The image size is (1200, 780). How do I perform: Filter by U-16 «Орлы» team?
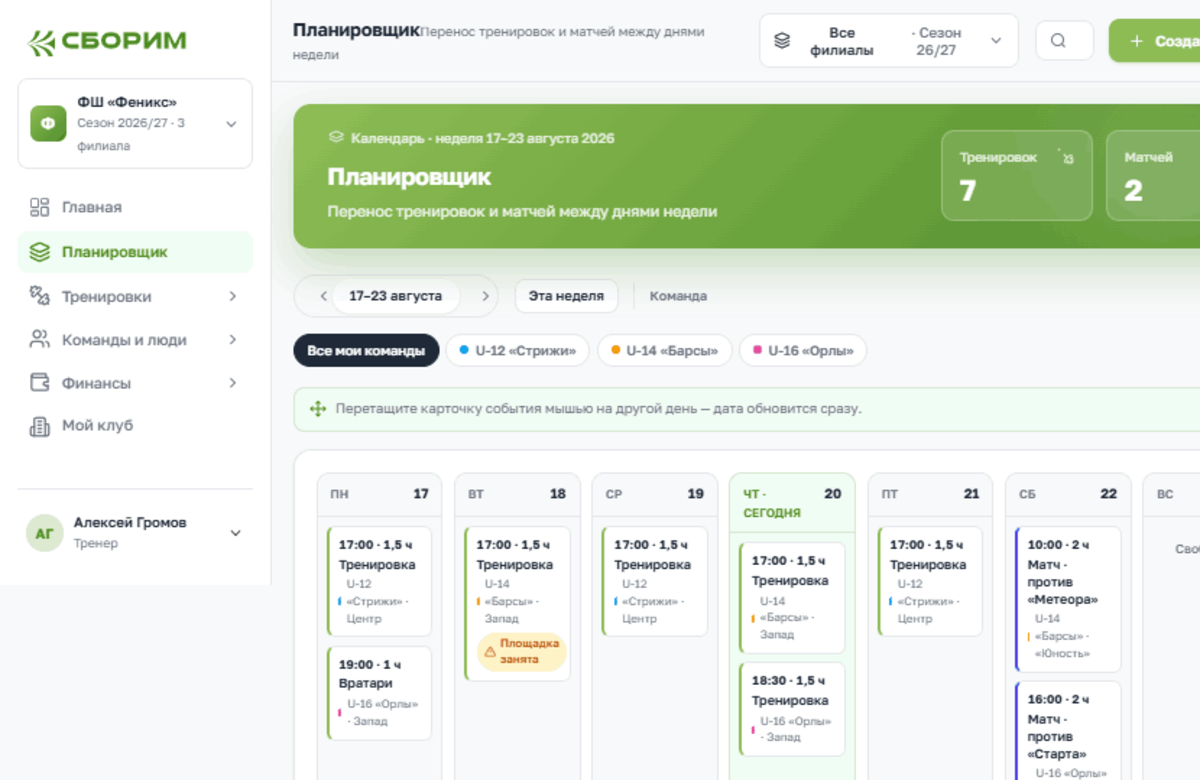click(x=803, y=351)
